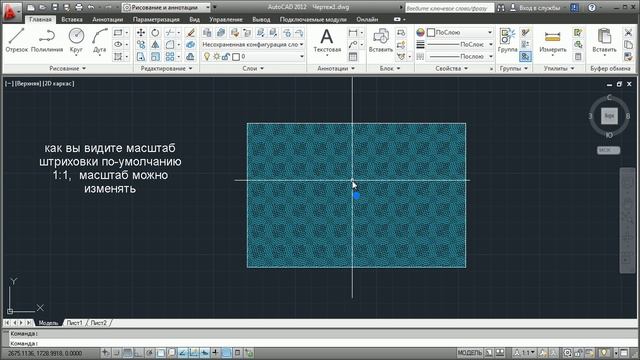Click the Undo arrow in quick access toolbar

[x=91, y=7]
